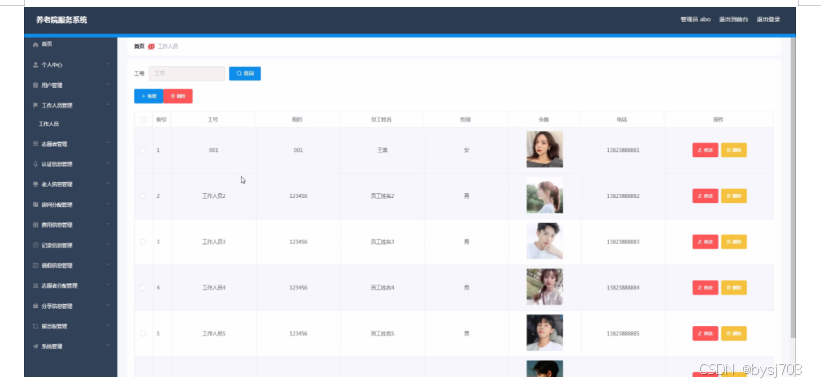Viewport: 821px width, 385px height.
Task: Tick the checkbox for row 工作人员4
Action: pyautogui.click(x=143, y=288)
